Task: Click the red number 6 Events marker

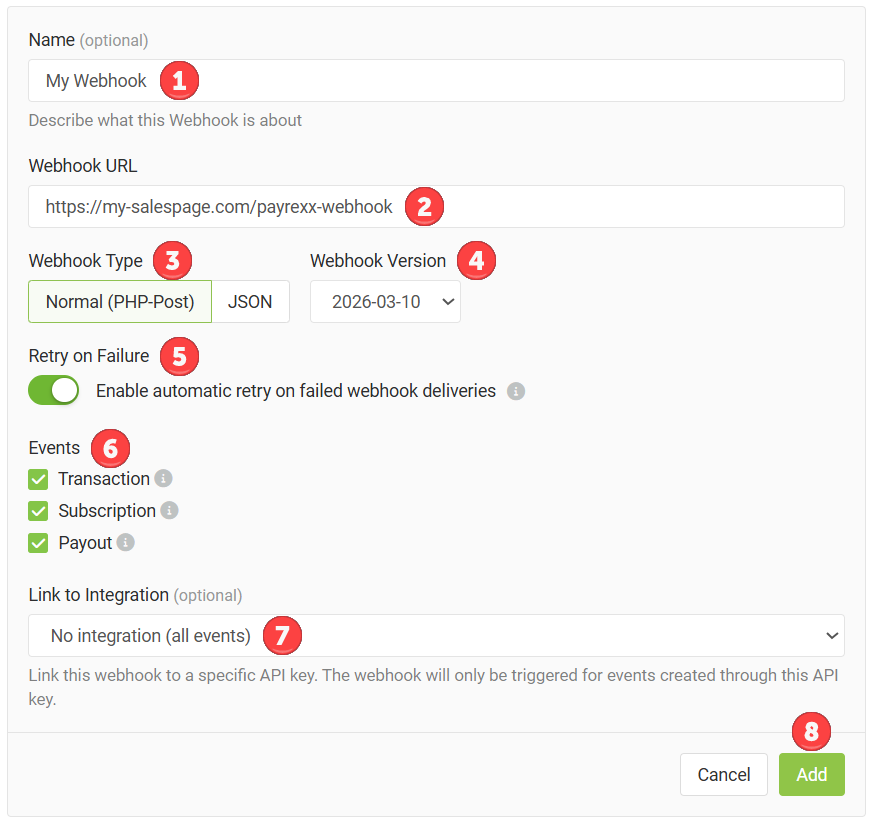Action: coord(110,447)
